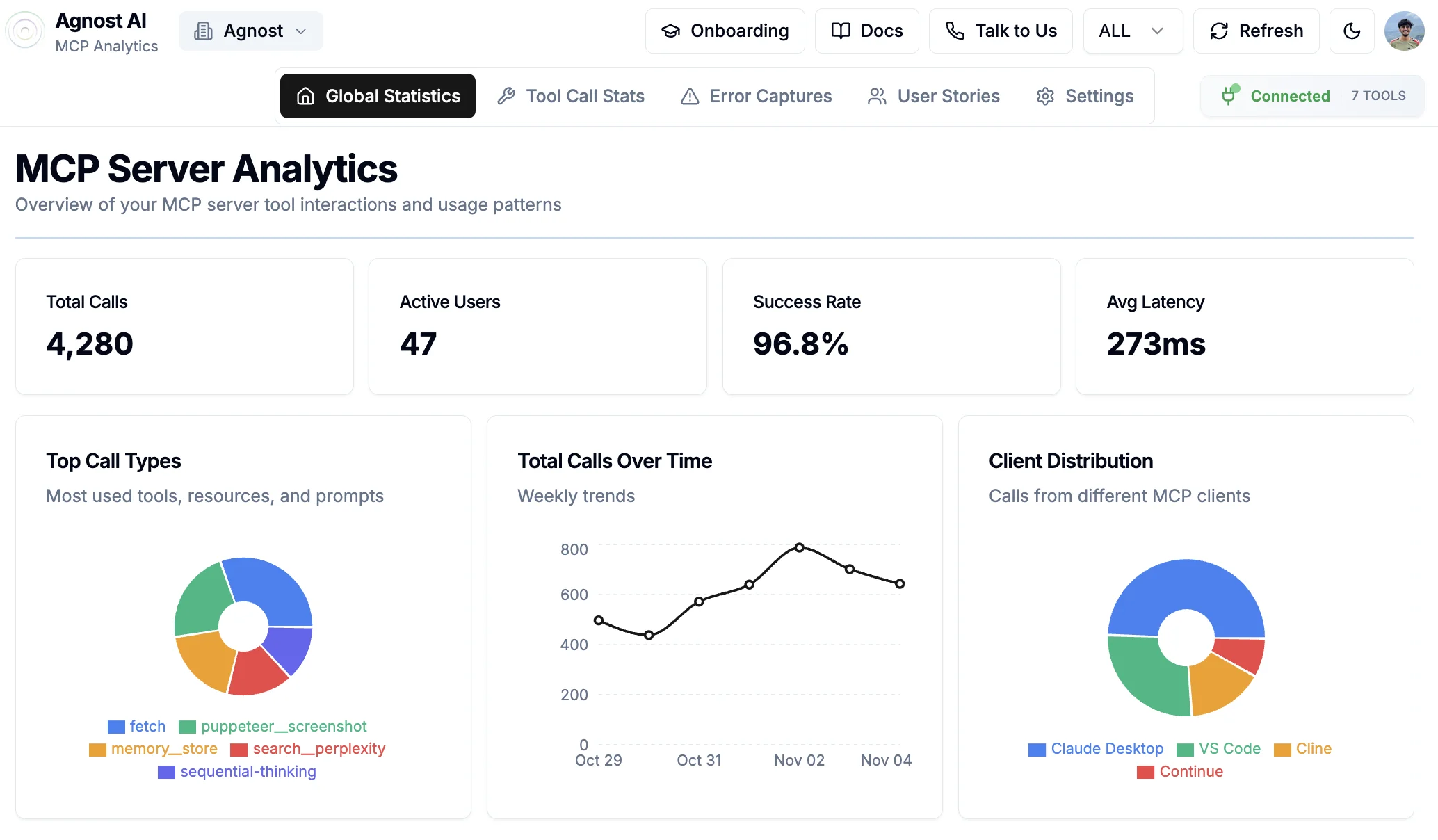Click the Agnost AI circular logo
Viewport: 1438px width, 840px height.
25,31
